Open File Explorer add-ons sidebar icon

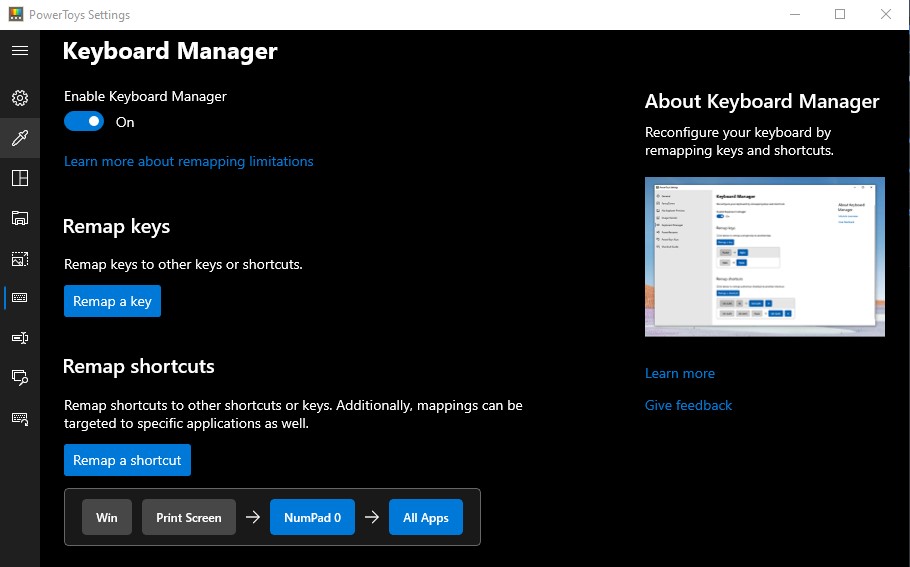(x=20, y=218)
